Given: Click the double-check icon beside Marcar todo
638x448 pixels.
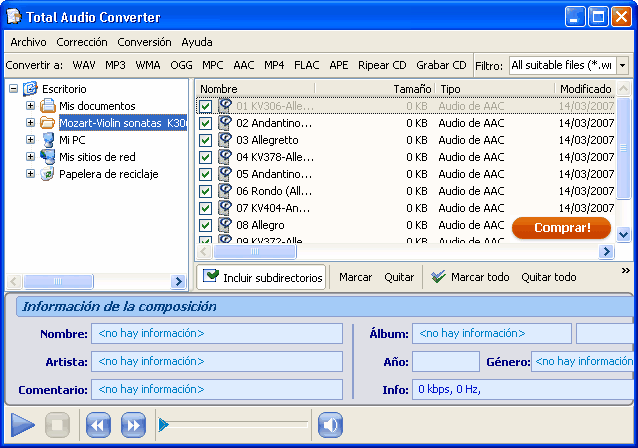Looking at the screenshot, I should coord(438,277).
